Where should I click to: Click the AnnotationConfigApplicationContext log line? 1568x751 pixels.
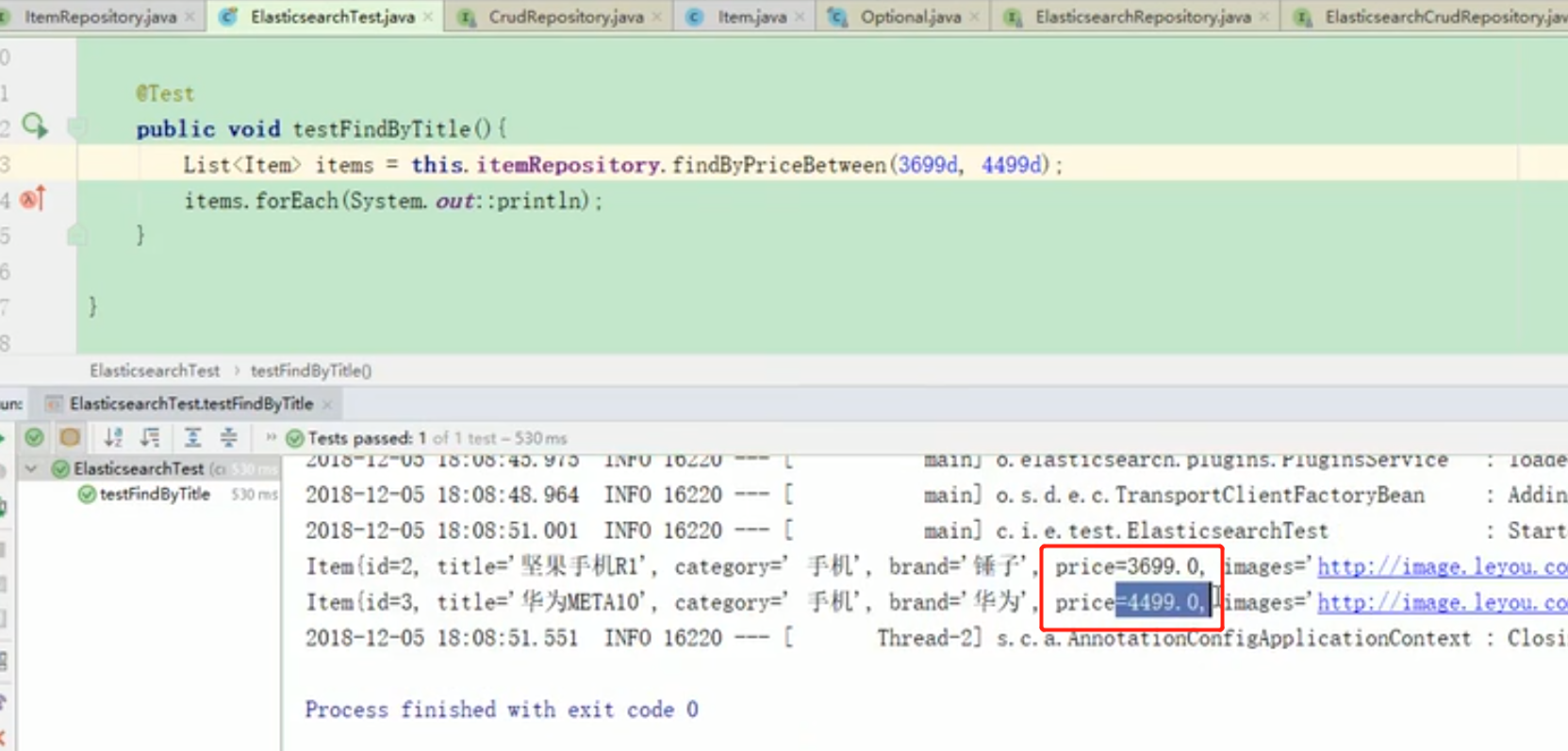click(x=936, y=638)
